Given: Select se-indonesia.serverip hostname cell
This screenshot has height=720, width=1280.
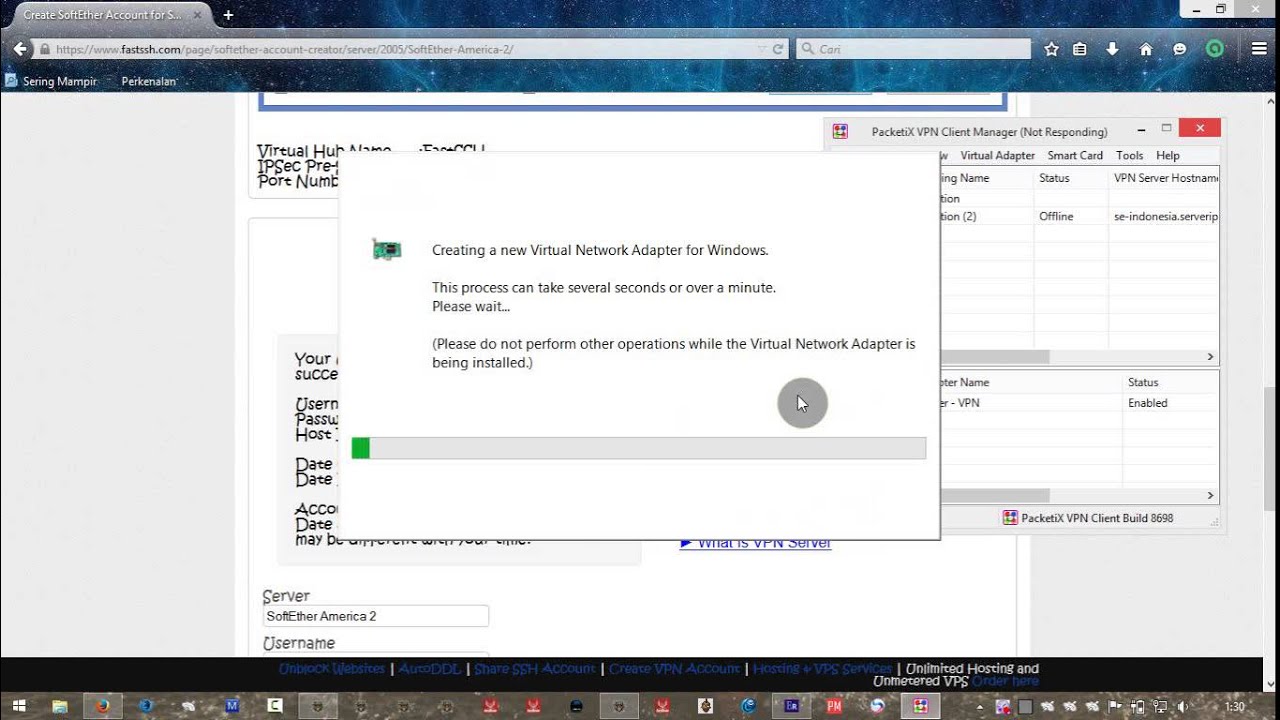Looking at the screenshot, I should (x=1165, y=216).
